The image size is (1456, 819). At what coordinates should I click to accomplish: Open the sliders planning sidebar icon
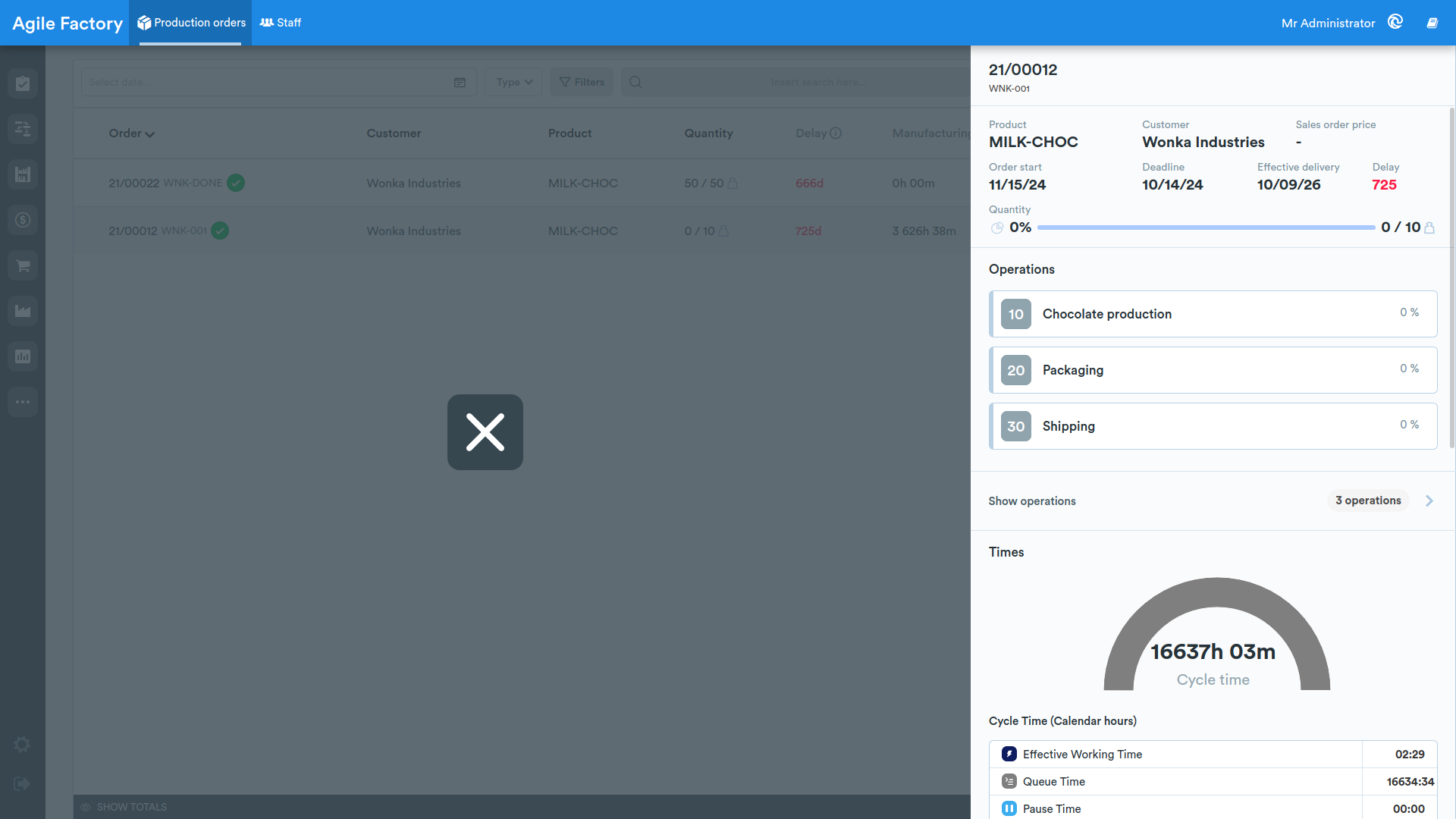23,129
